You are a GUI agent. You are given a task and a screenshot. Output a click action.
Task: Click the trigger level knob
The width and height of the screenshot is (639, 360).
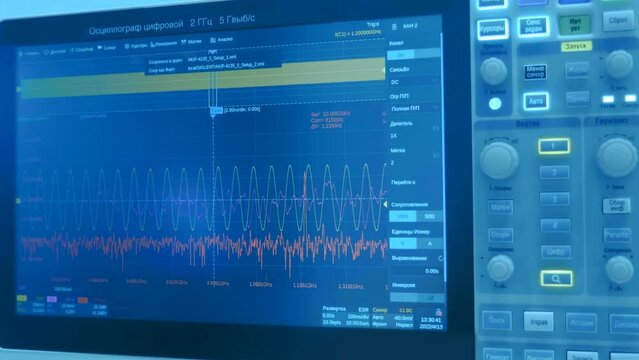[619, 64]
